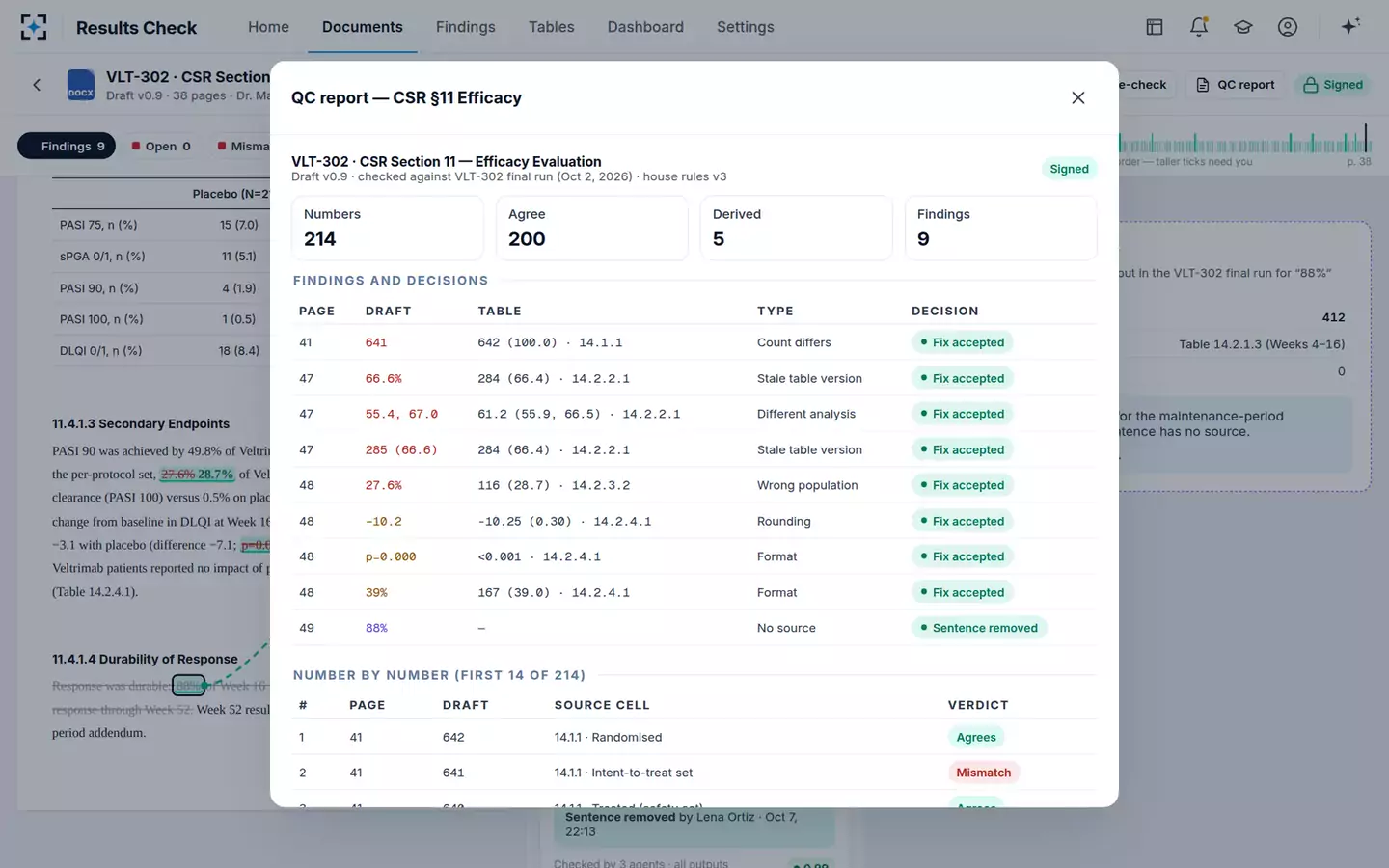Click source cell 14.1.1 · Intent-to-treat set

(x=623, y=773)
